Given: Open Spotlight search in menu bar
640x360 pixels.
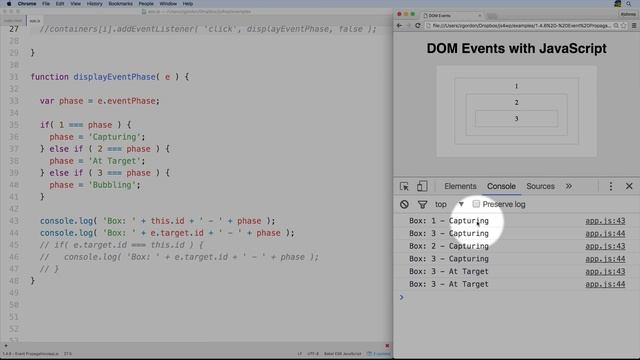Looking at the screenshot, I should (x=629, y=4).
